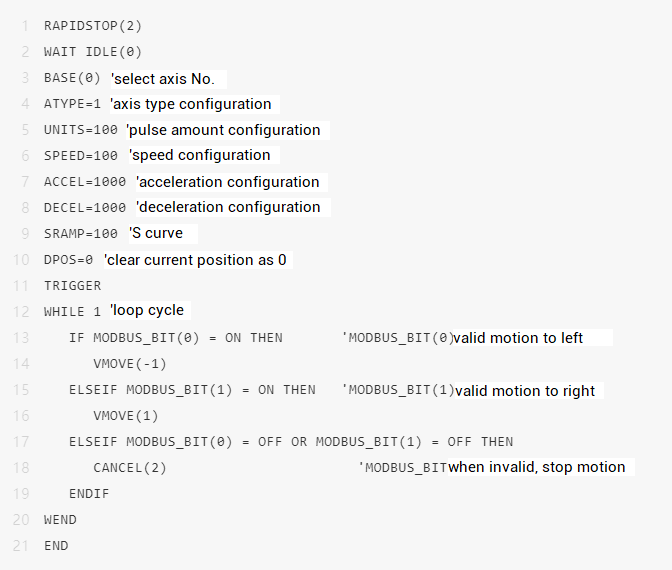Click the WHILE 1 loop statement

pos(72,312)
